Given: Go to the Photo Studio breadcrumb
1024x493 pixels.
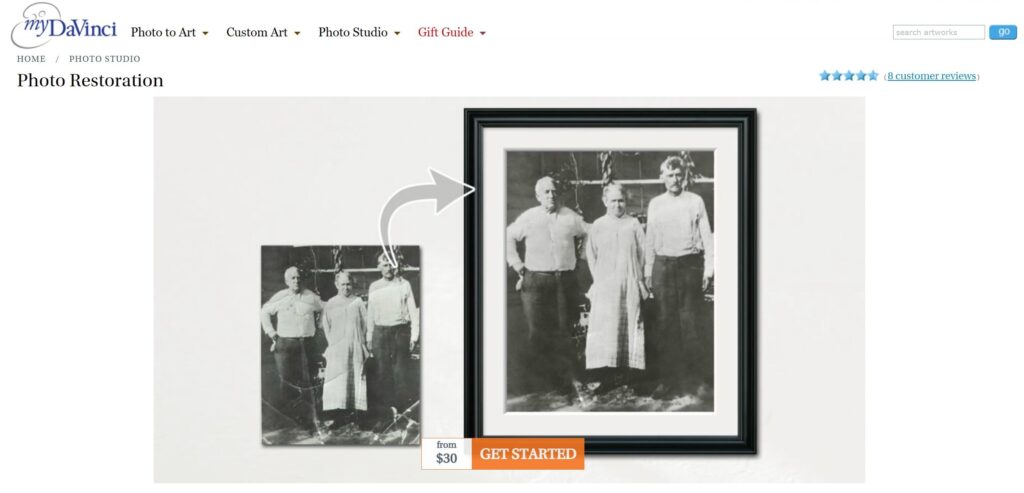Looking at the screenshot, I should [x=104, y=59].
